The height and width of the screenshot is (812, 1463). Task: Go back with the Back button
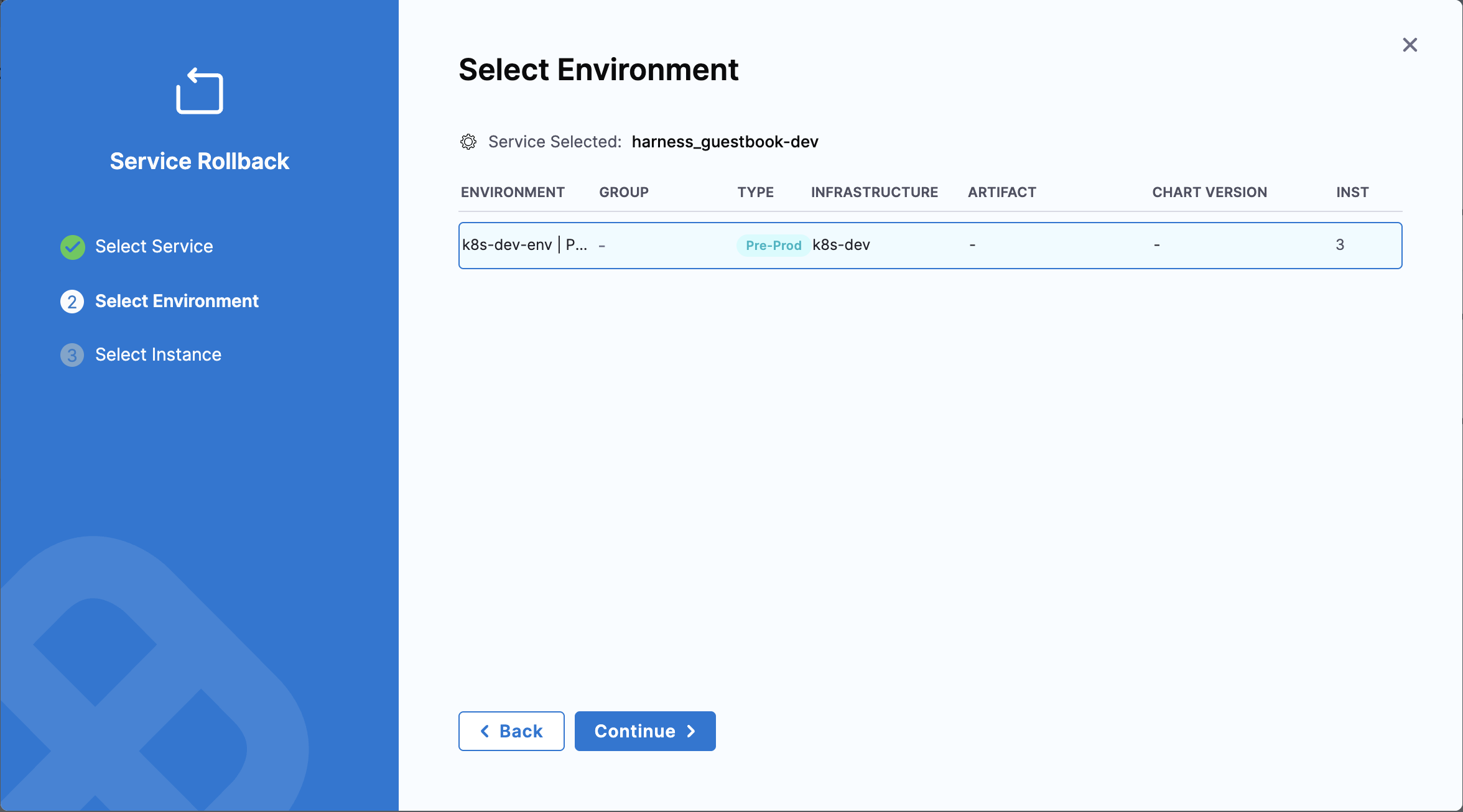tap(511, 731)
